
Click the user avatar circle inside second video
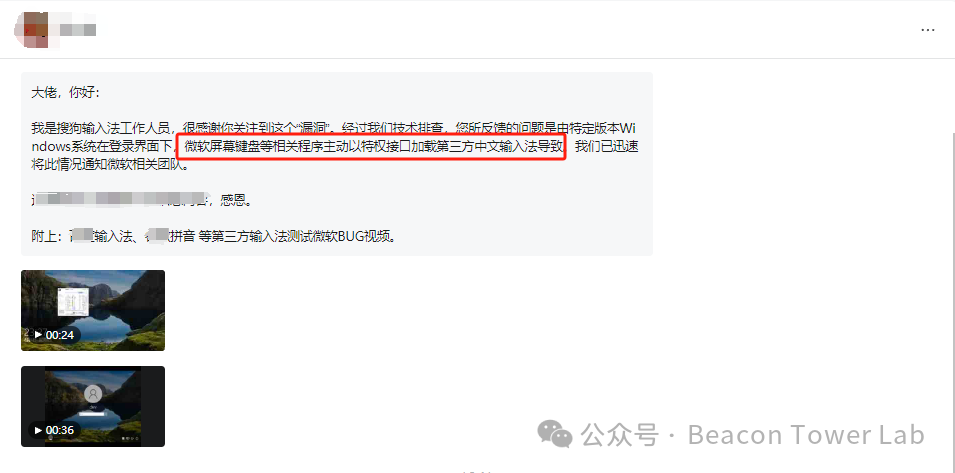[93, 393]
